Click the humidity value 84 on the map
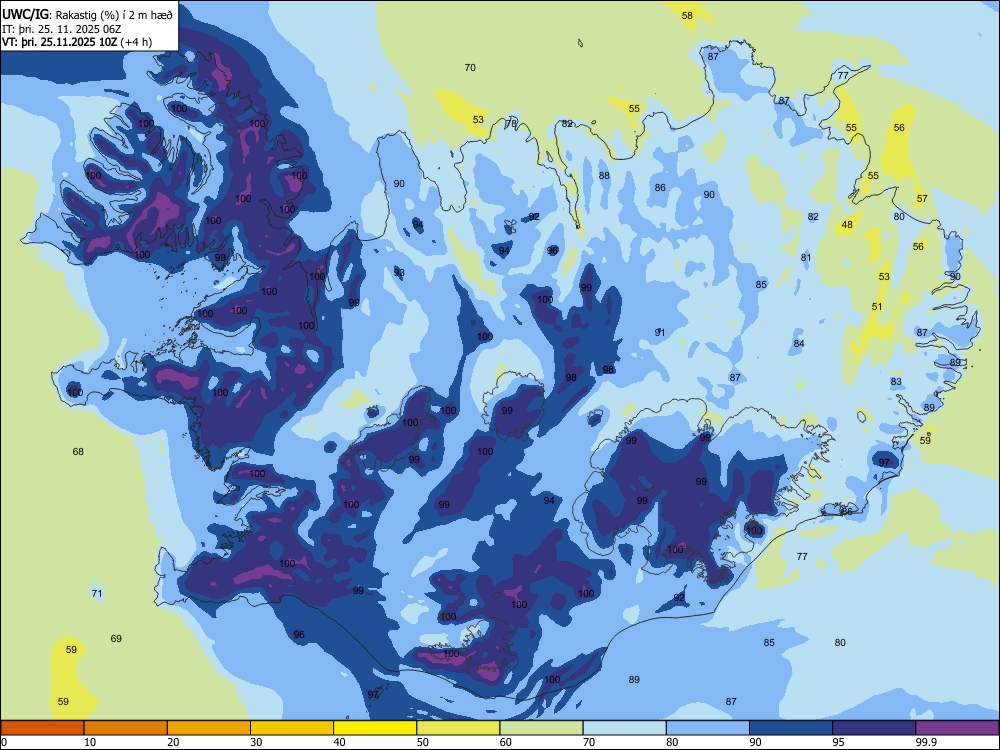Screen dimensions: 1000x750 [x=799, y=344]
